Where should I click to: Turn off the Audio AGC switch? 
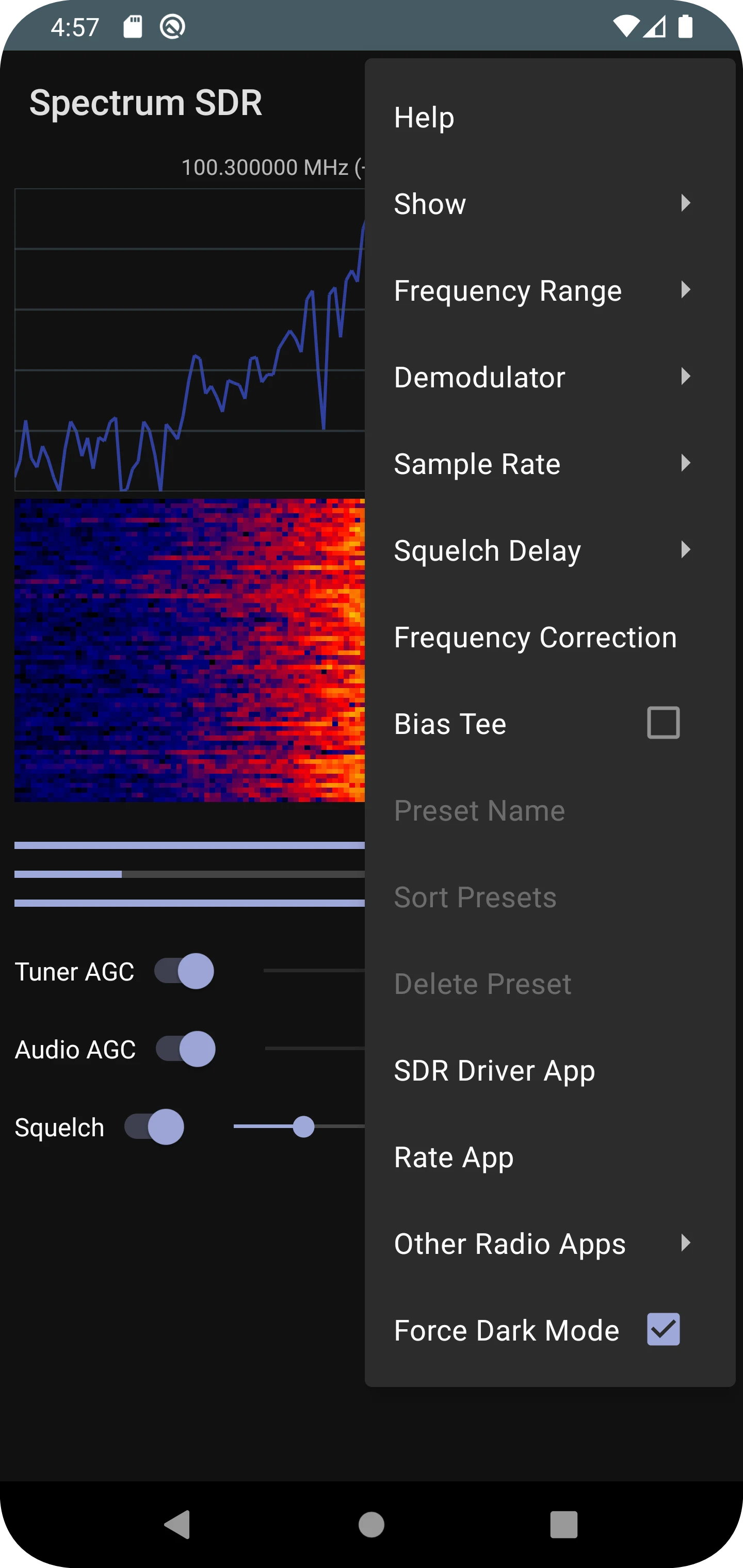coord(186,1049)
